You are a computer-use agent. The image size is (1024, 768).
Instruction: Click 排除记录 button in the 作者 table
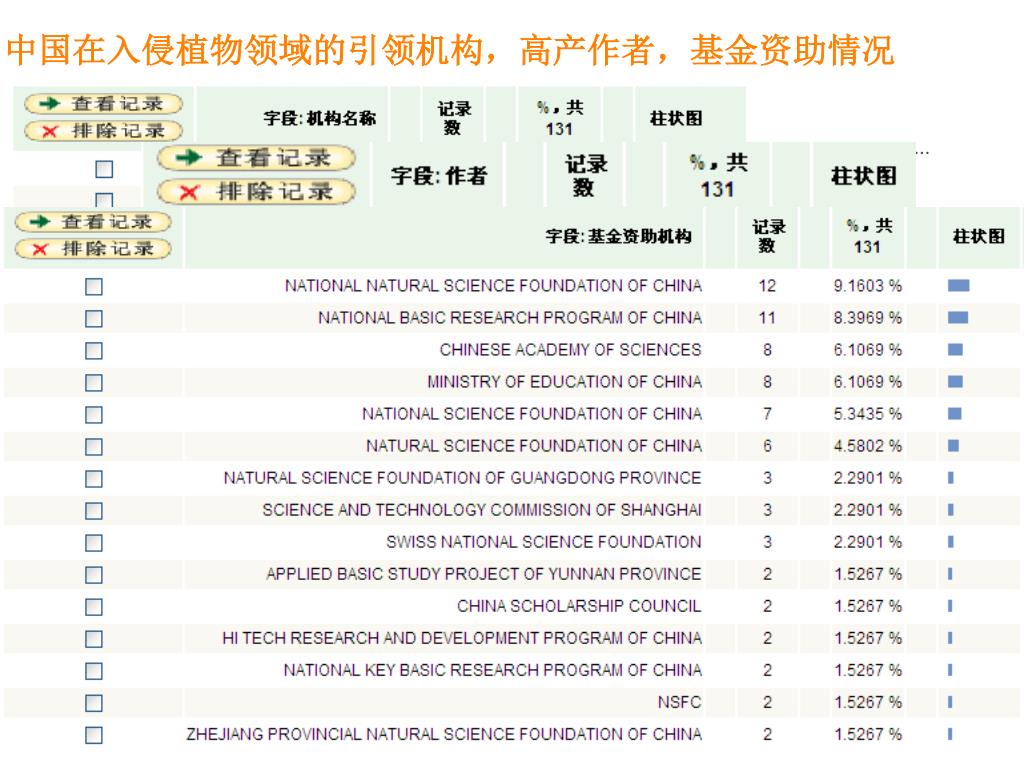tap(257, 191)
